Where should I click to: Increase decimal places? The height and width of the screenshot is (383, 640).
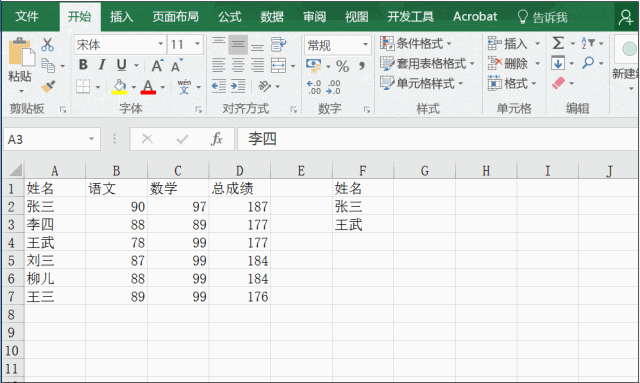click(x=313, y=87)
